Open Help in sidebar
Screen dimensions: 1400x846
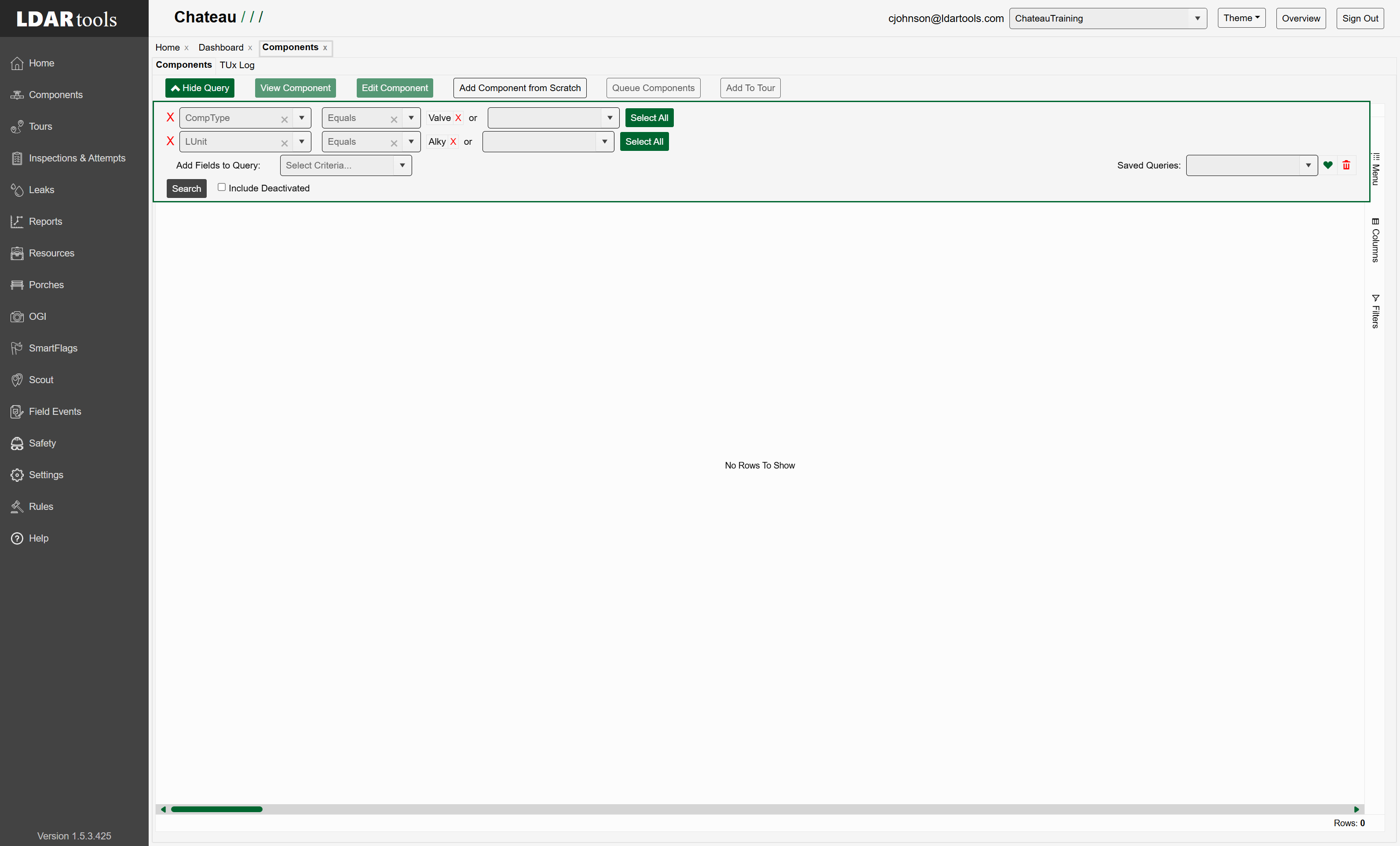point(38,538)
